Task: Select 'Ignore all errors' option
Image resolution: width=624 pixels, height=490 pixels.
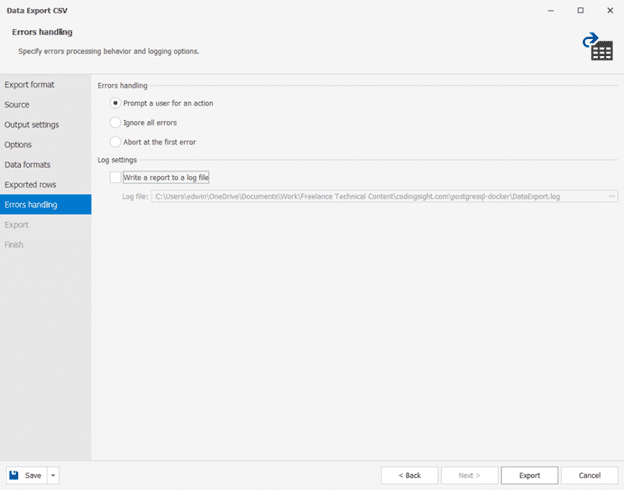Action: [116, 122]
